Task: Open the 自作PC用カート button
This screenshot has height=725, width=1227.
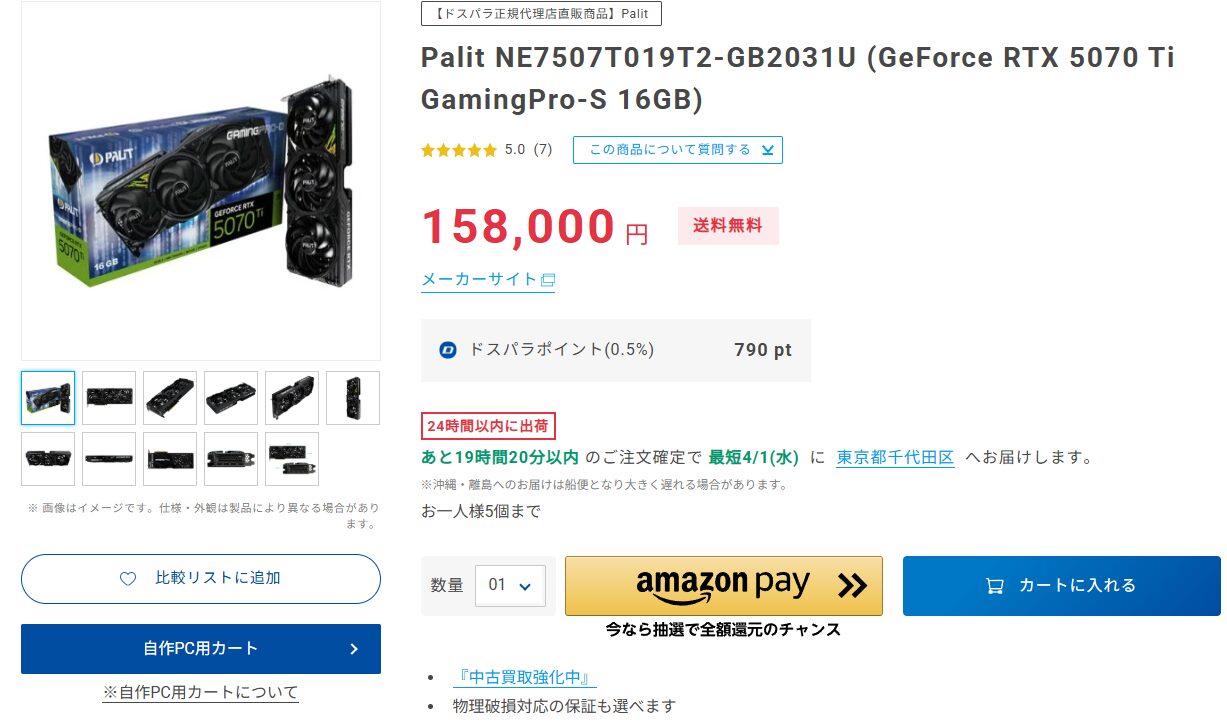Action: pyautogui.click(x=200, y=649)
